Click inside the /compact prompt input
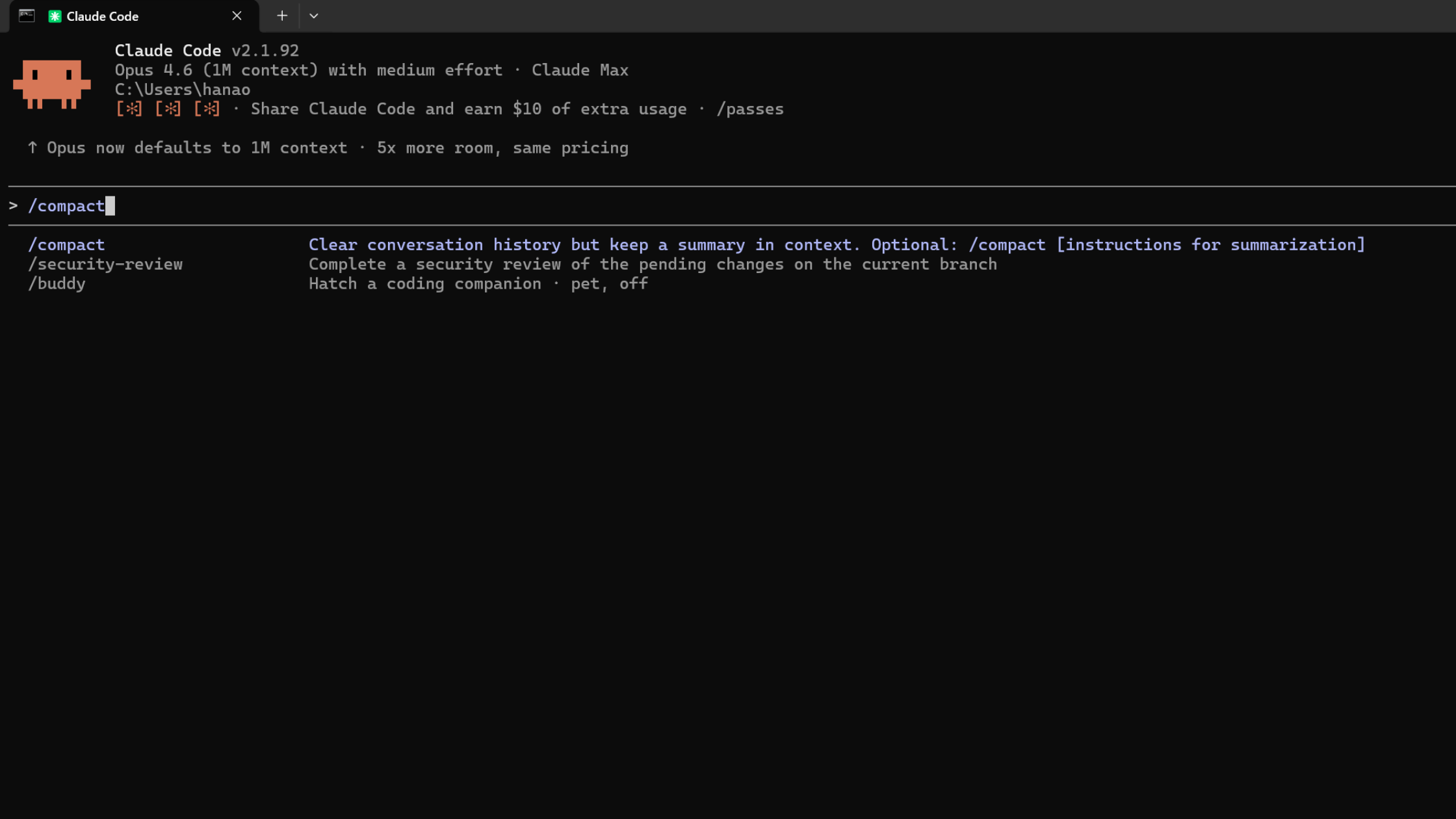 66,206
